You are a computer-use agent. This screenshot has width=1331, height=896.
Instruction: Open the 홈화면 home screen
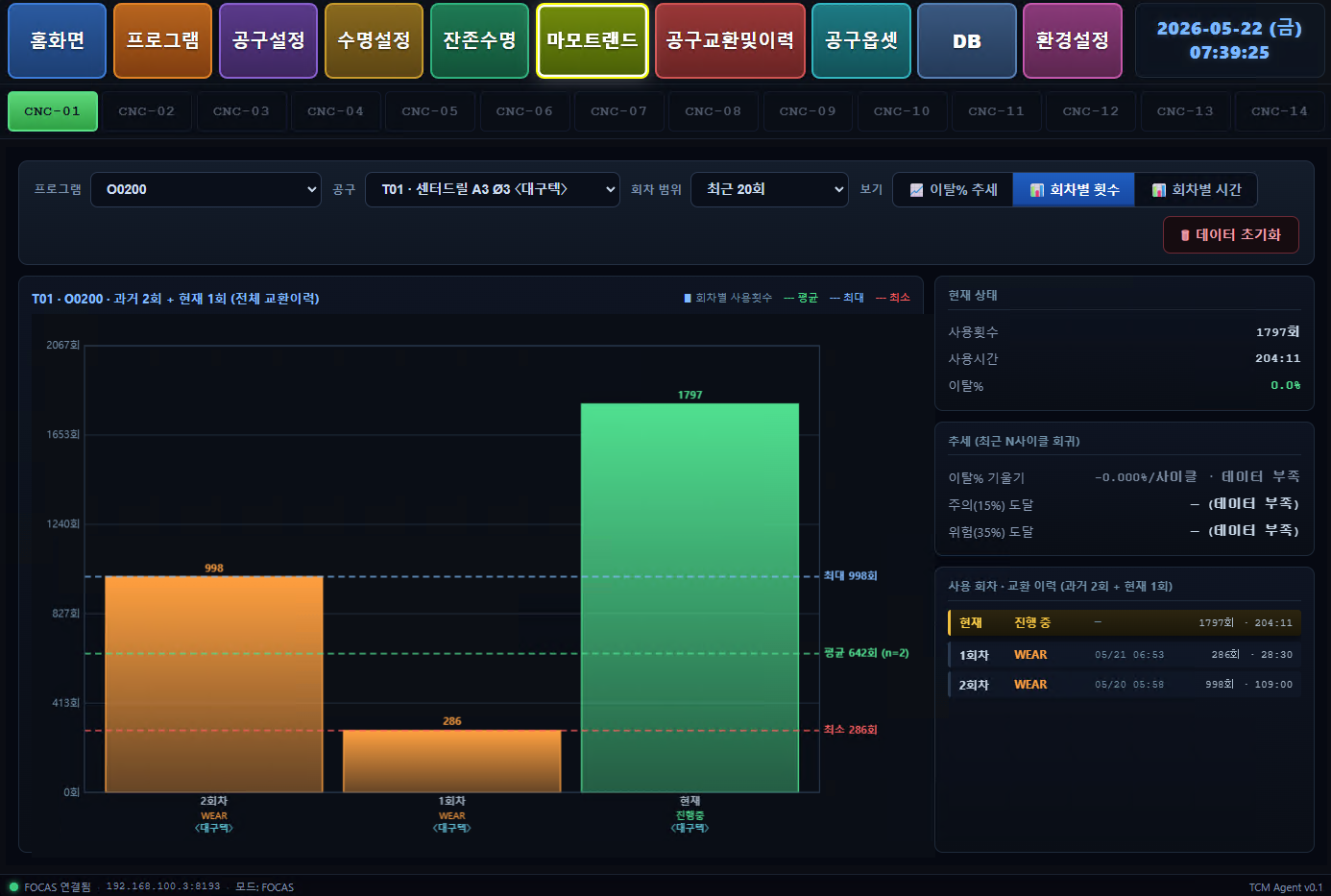57,40
